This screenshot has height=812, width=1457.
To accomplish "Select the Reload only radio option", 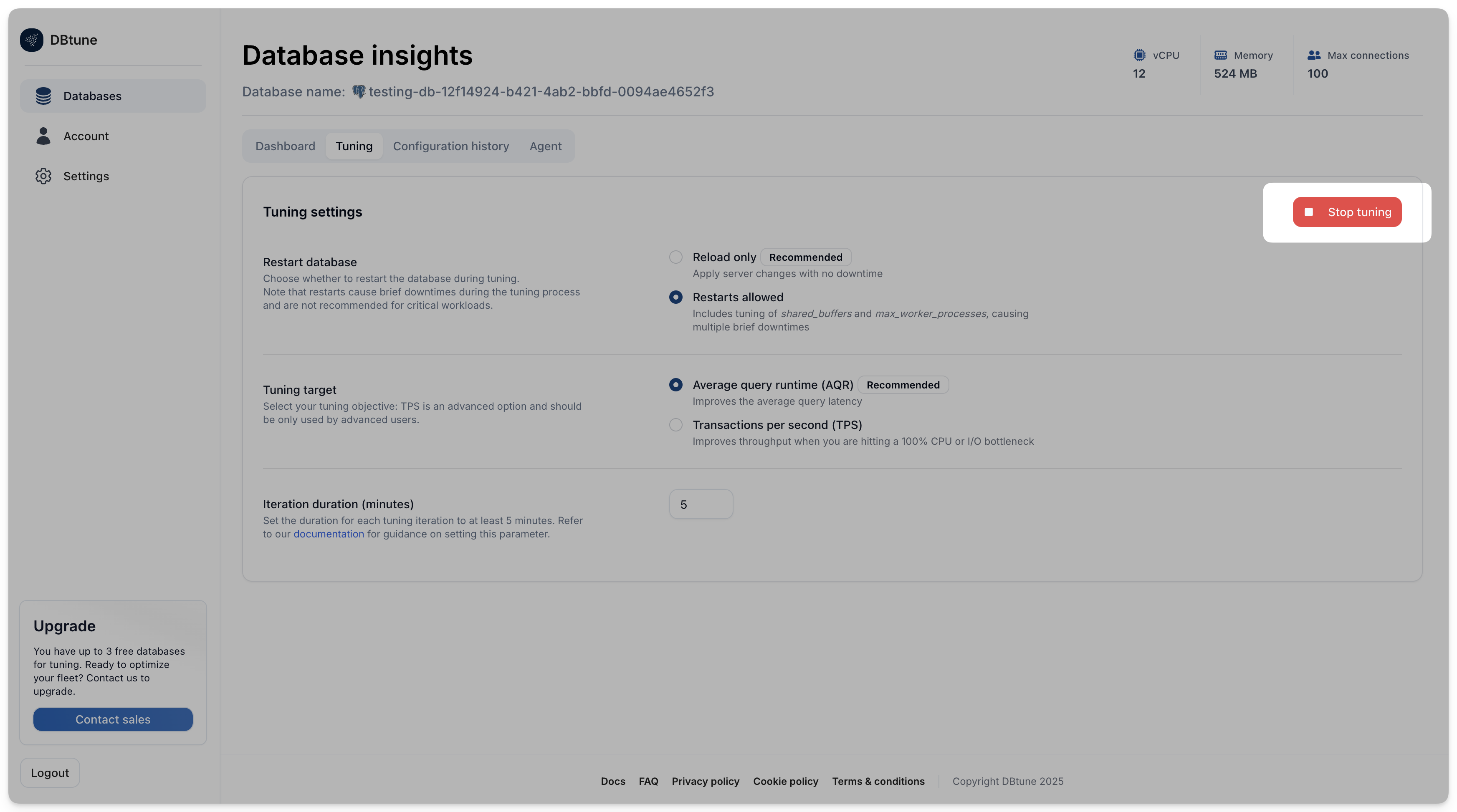I will 676,257.
